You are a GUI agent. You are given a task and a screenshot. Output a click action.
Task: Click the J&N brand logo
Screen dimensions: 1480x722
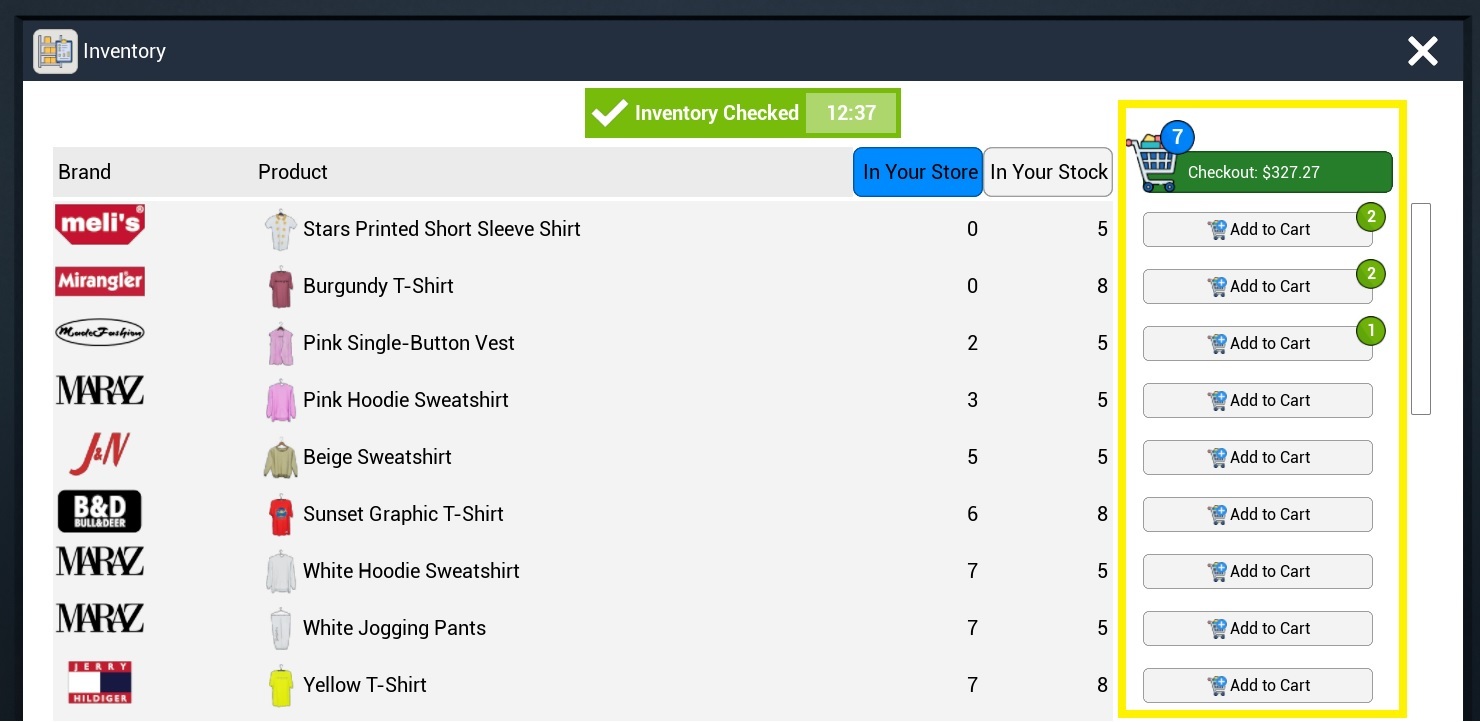[x=100, y=454]
